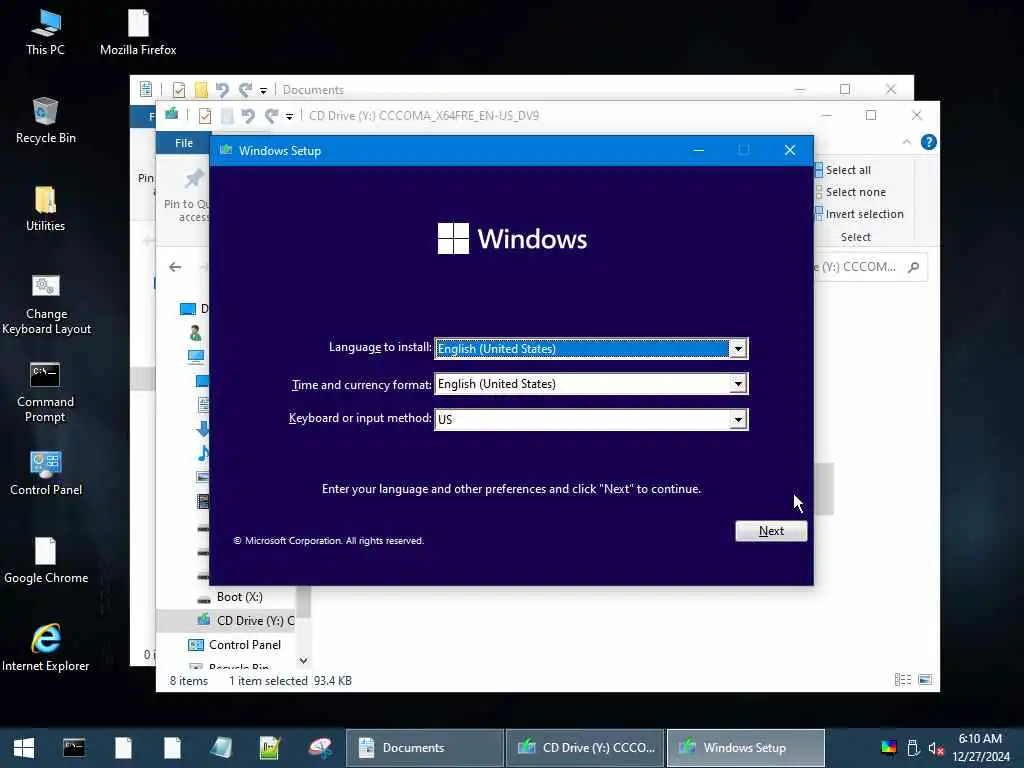Open the File tab in CD Drive window

tap(184, 142)
